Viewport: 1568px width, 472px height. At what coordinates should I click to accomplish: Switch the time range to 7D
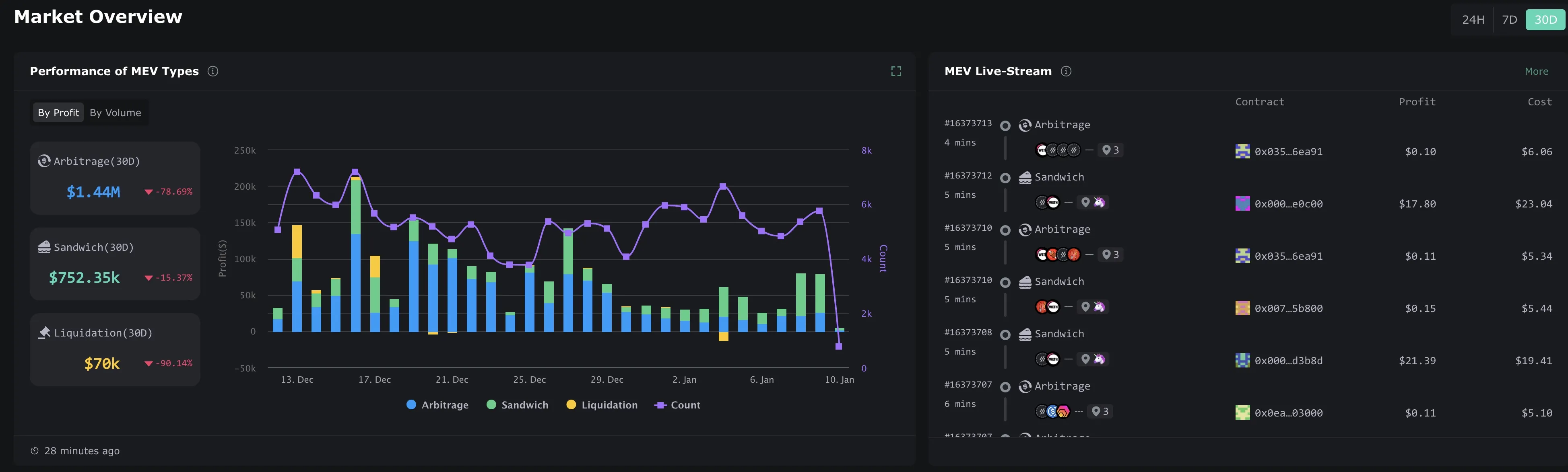(1510, 19)
